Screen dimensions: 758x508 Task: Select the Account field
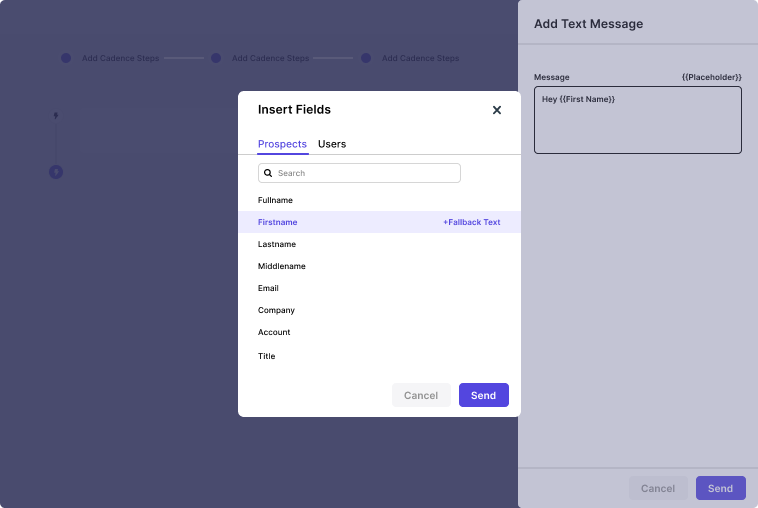[379, 332]
